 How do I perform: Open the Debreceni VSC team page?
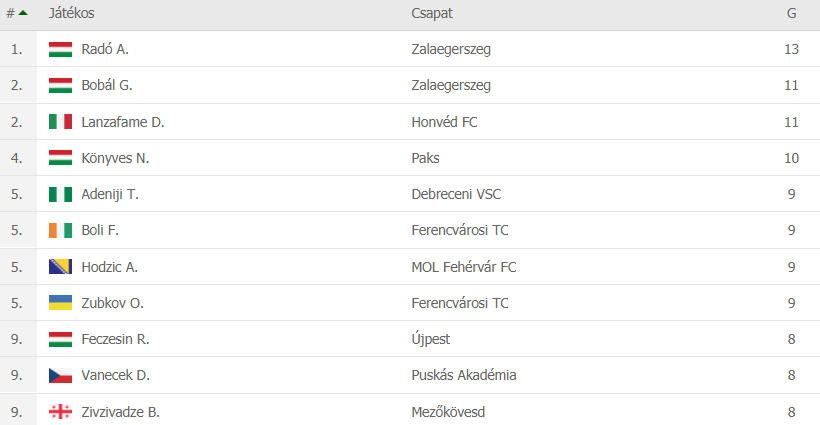coord(457,194)
